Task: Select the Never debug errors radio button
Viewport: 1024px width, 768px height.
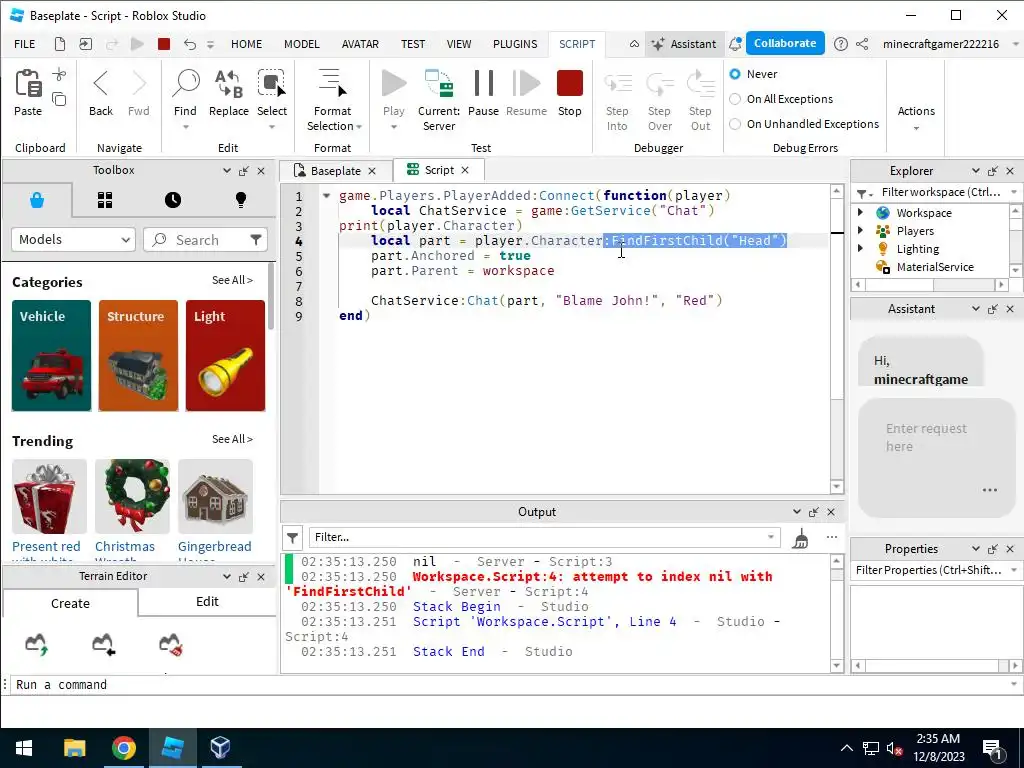Action: tap(735, 74)
